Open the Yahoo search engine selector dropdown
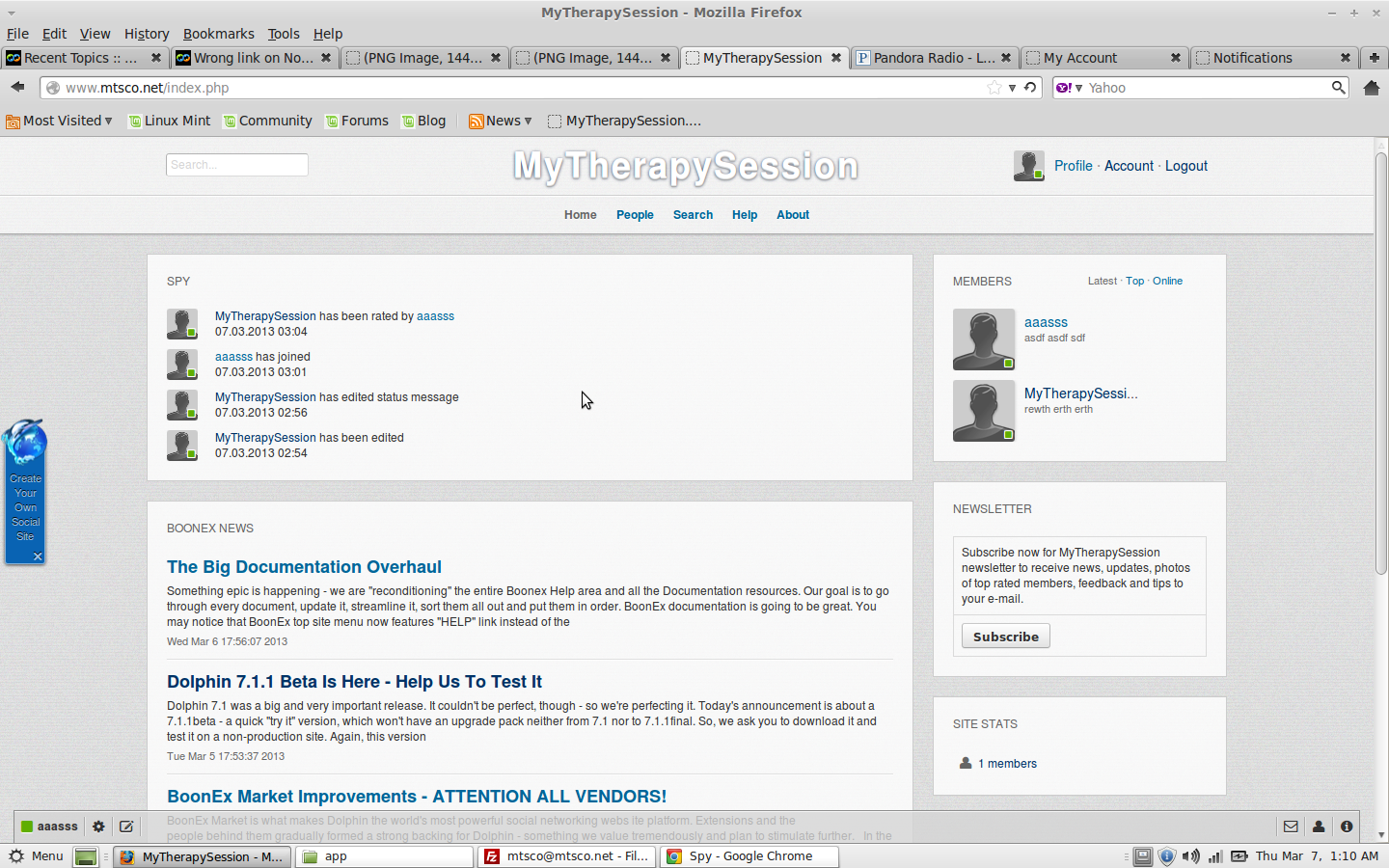Screen dimensions: 1389x868 (x=1069, y=88)
